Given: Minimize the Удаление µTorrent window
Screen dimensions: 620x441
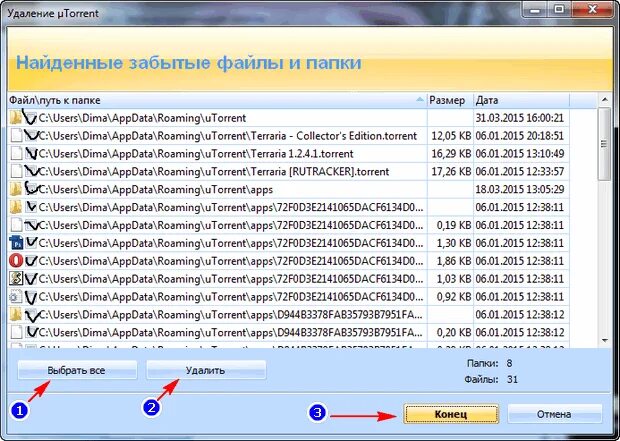Looking at the screenshot, I should 535,9.
